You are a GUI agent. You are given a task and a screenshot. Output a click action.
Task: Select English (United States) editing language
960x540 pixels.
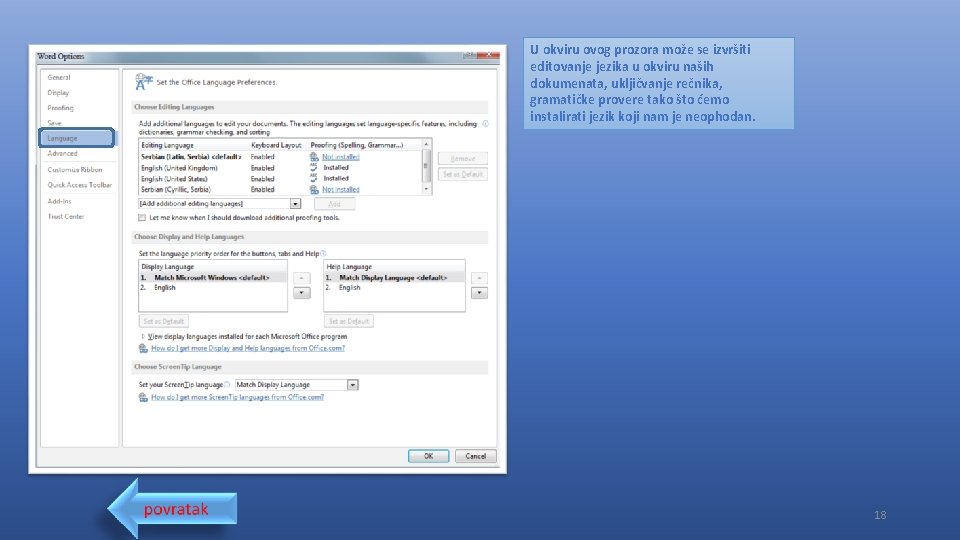[x=280, y=179]
